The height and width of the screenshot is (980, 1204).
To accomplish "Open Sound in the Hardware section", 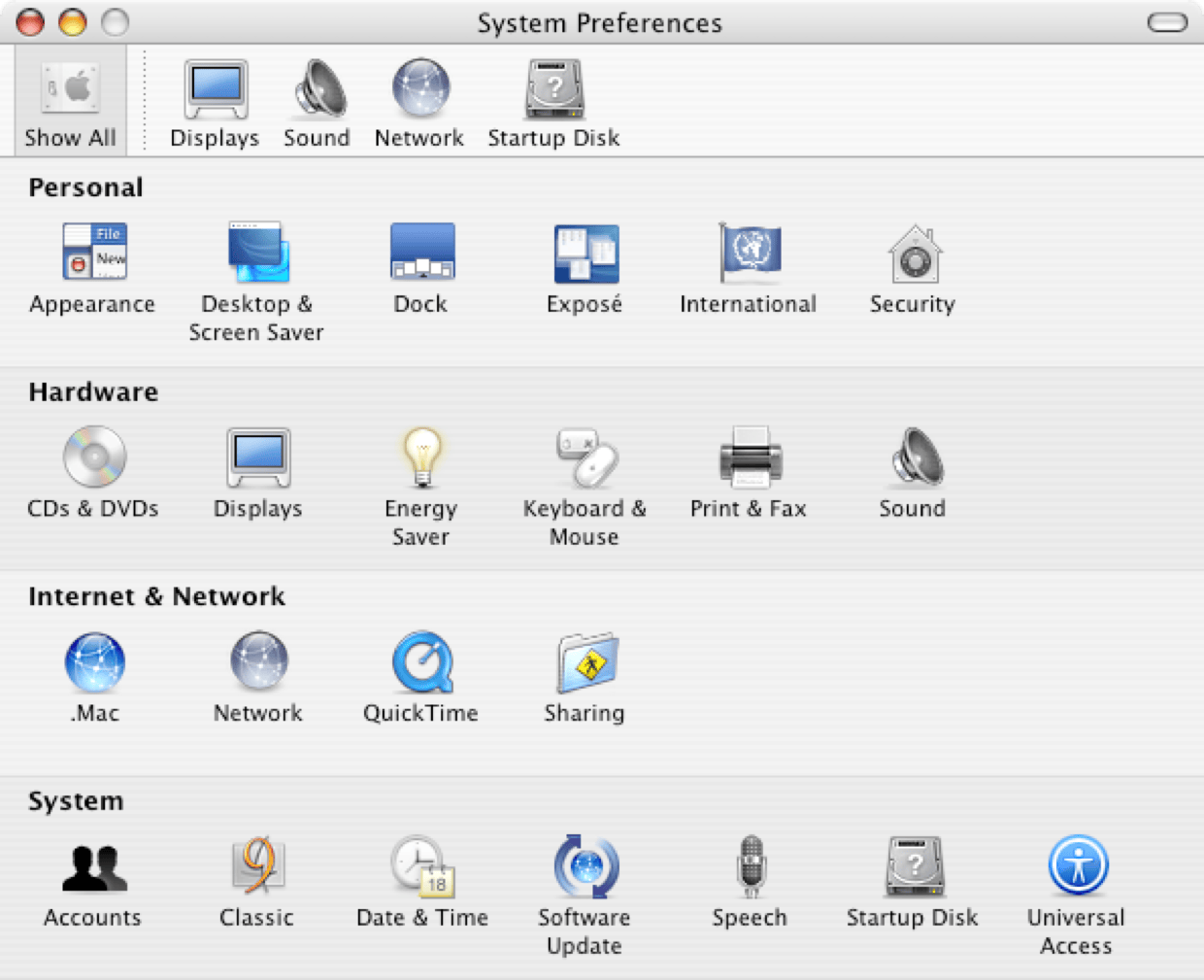I will (913, 473).
